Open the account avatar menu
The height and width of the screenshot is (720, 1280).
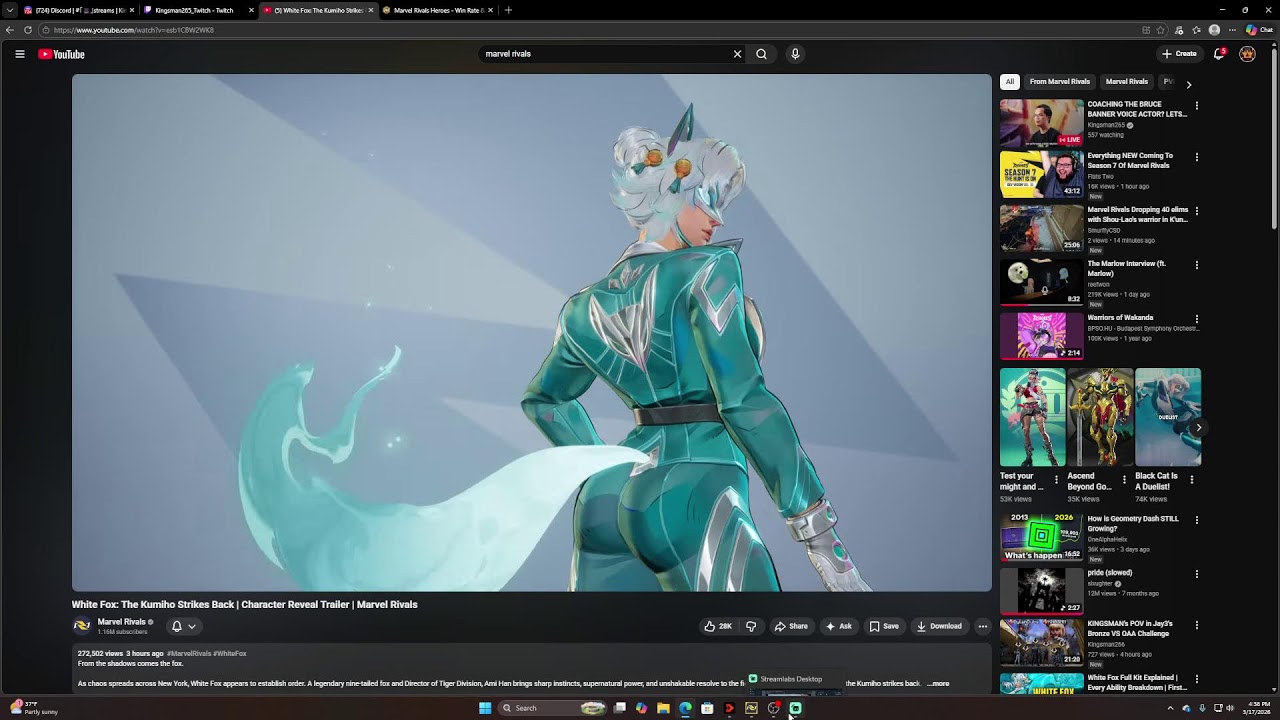coord(1247,54)
